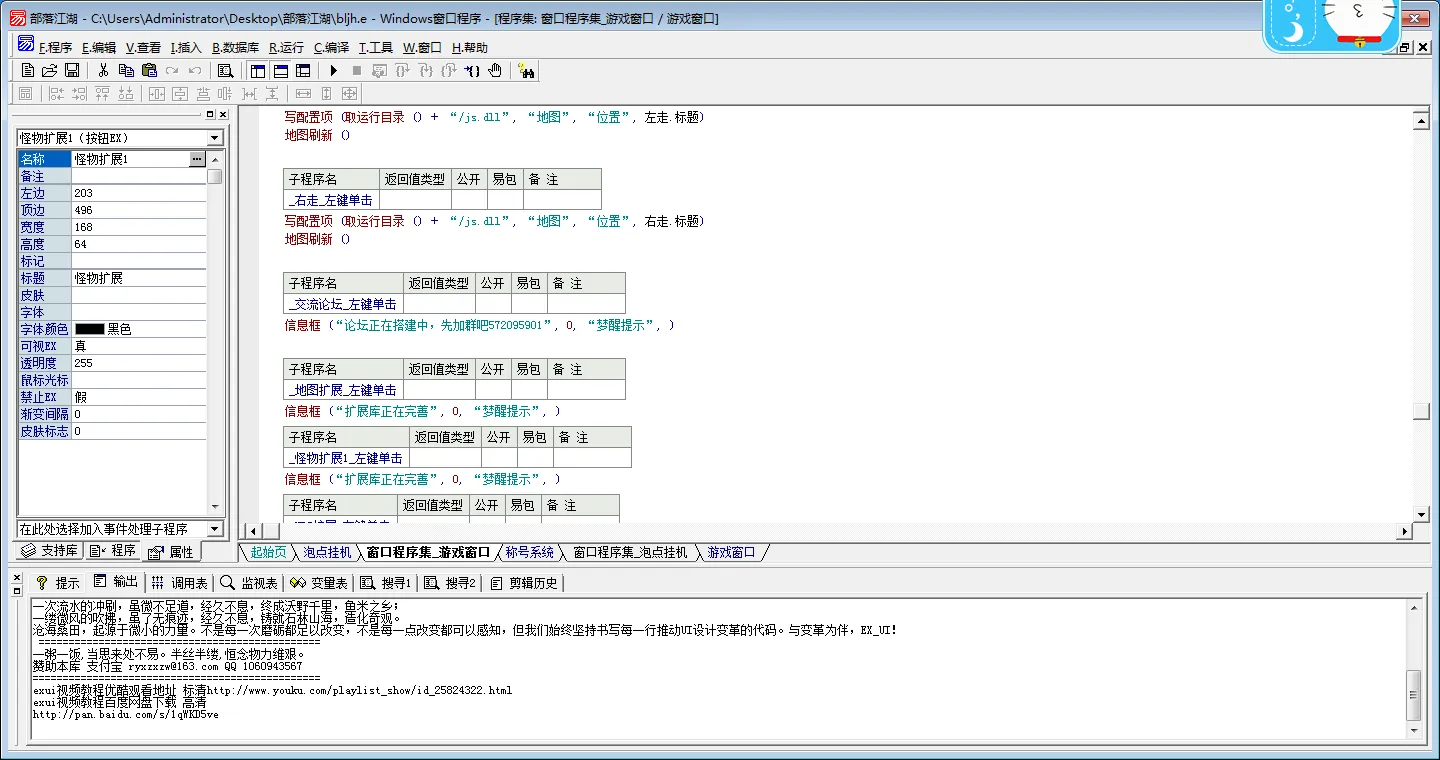Click the _交流论坛_左键单击 subroutine name

343,304
